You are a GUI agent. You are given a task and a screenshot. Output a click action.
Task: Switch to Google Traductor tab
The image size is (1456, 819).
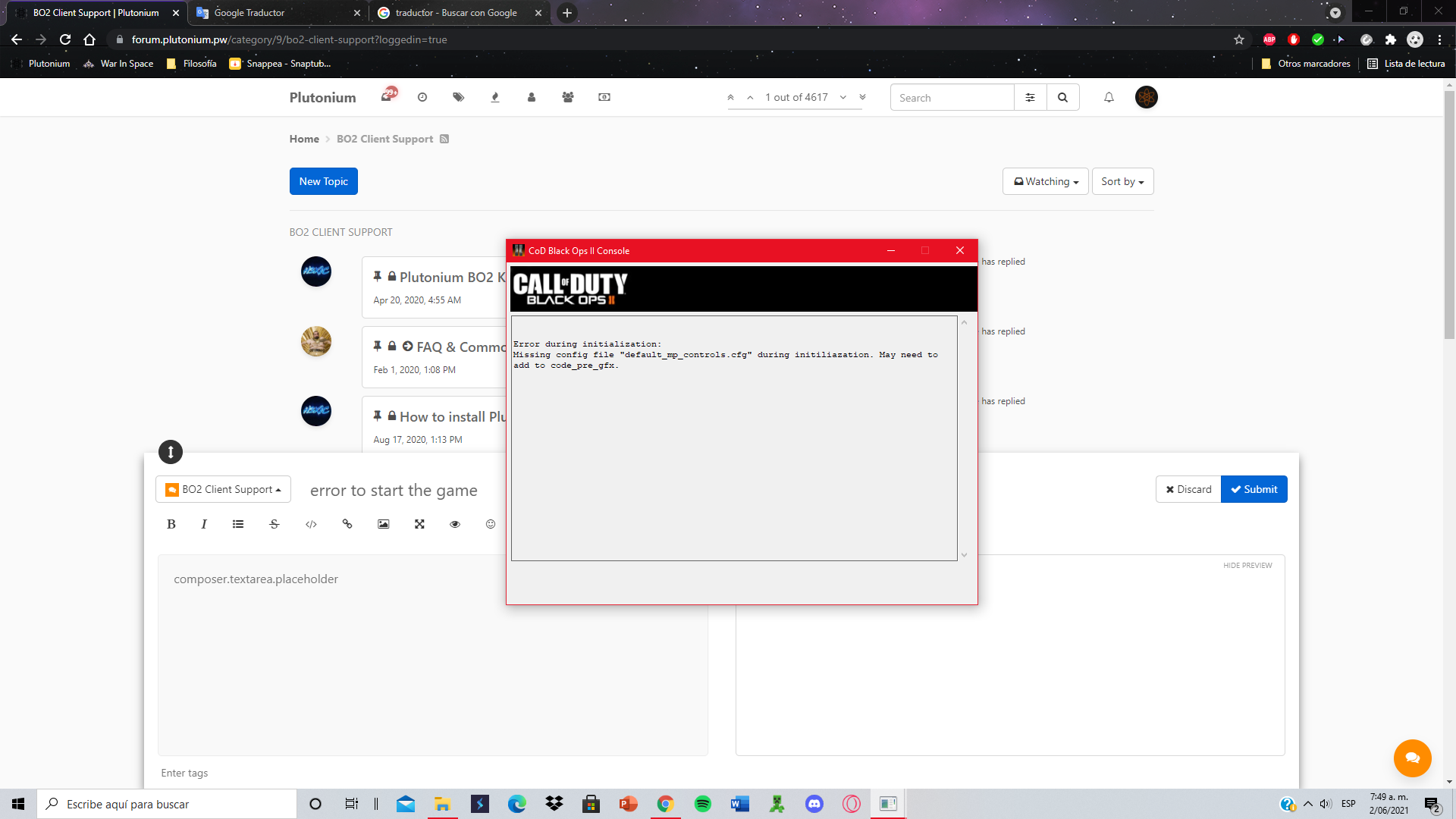coord(278,13)
